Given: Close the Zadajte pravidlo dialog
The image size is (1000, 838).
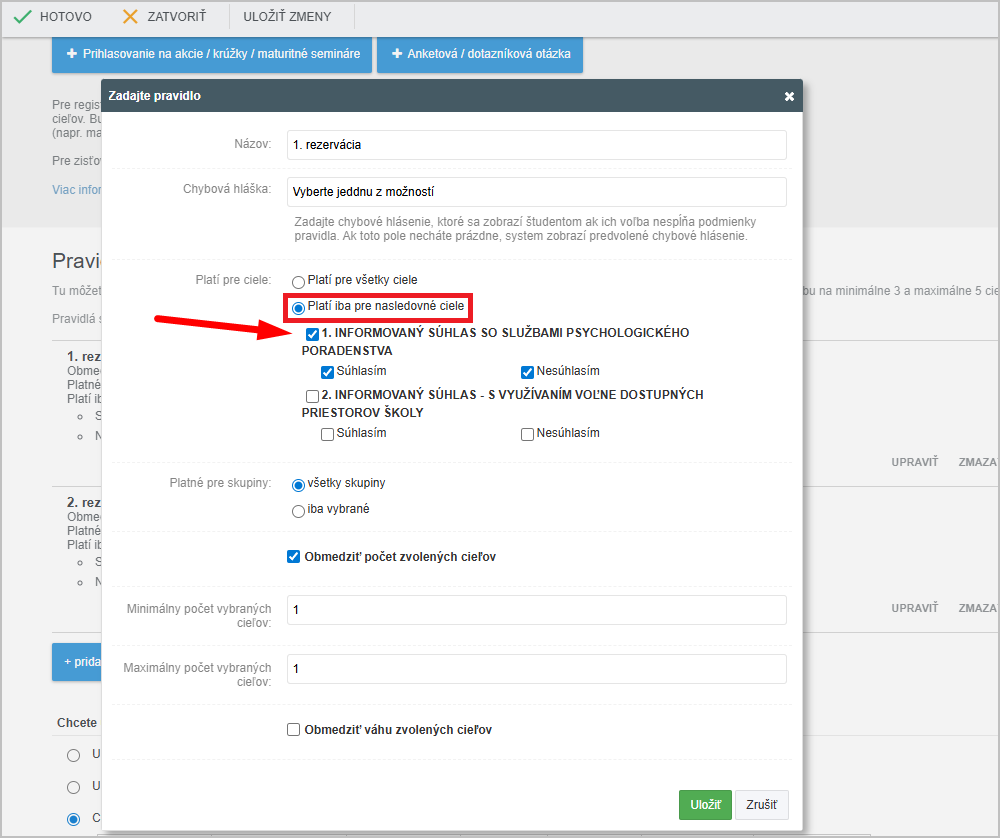Looking at the screenshot, I should click(789, 96).
